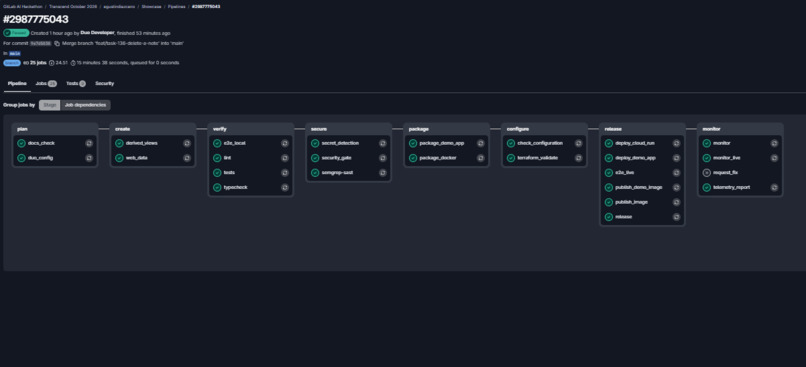Image resolution: width=806 pixels, height=367 pixels.
Task: Switch to the Pipeline tab
Action: click(x=17, y=83)
